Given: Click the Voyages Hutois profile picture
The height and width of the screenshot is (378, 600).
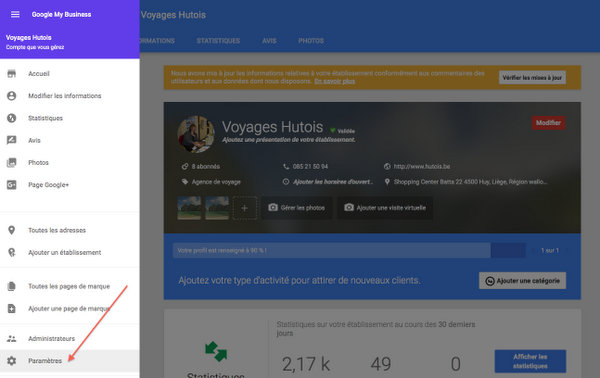Looking at the screenshot, I should (196, 134).
